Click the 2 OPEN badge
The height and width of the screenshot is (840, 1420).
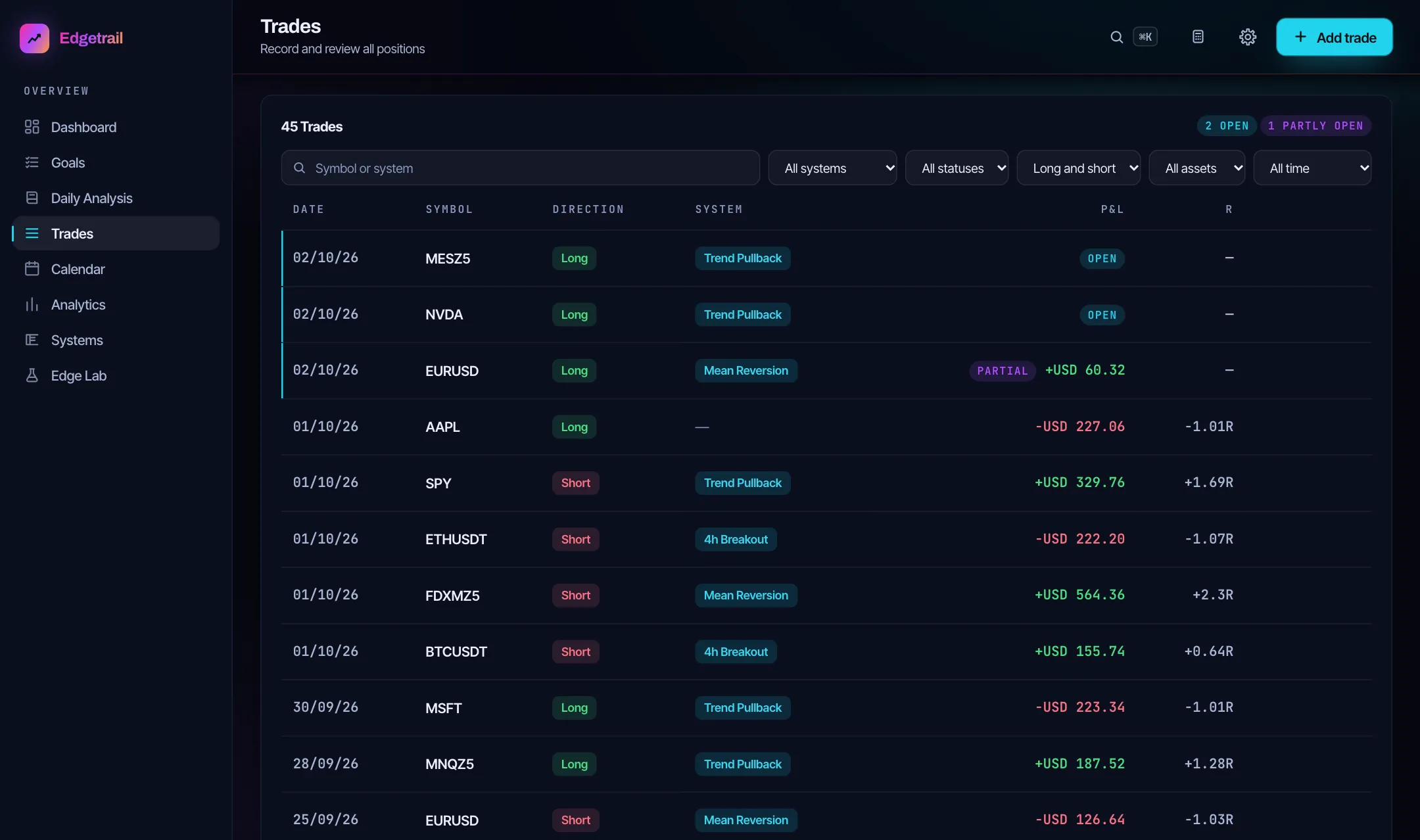[1227, 126]
